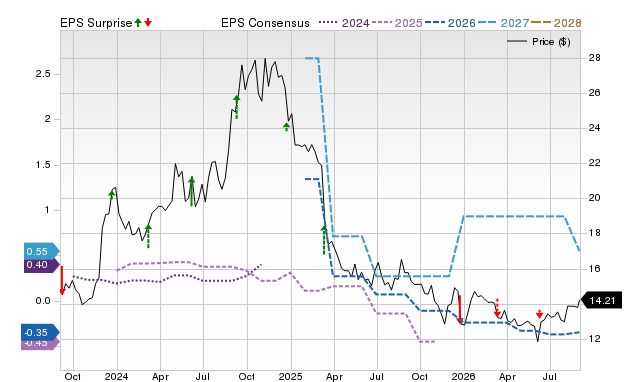640x382 pixels.
Task: Select the red miss arrow before Oct 2023
Action: pos(62,280)
